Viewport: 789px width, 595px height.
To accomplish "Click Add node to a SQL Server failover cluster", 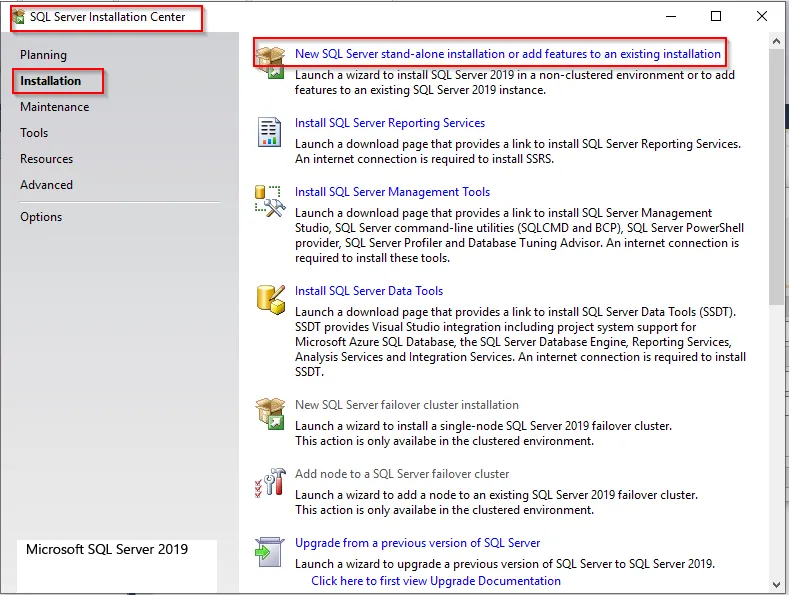I will click(x=402, y=474).
